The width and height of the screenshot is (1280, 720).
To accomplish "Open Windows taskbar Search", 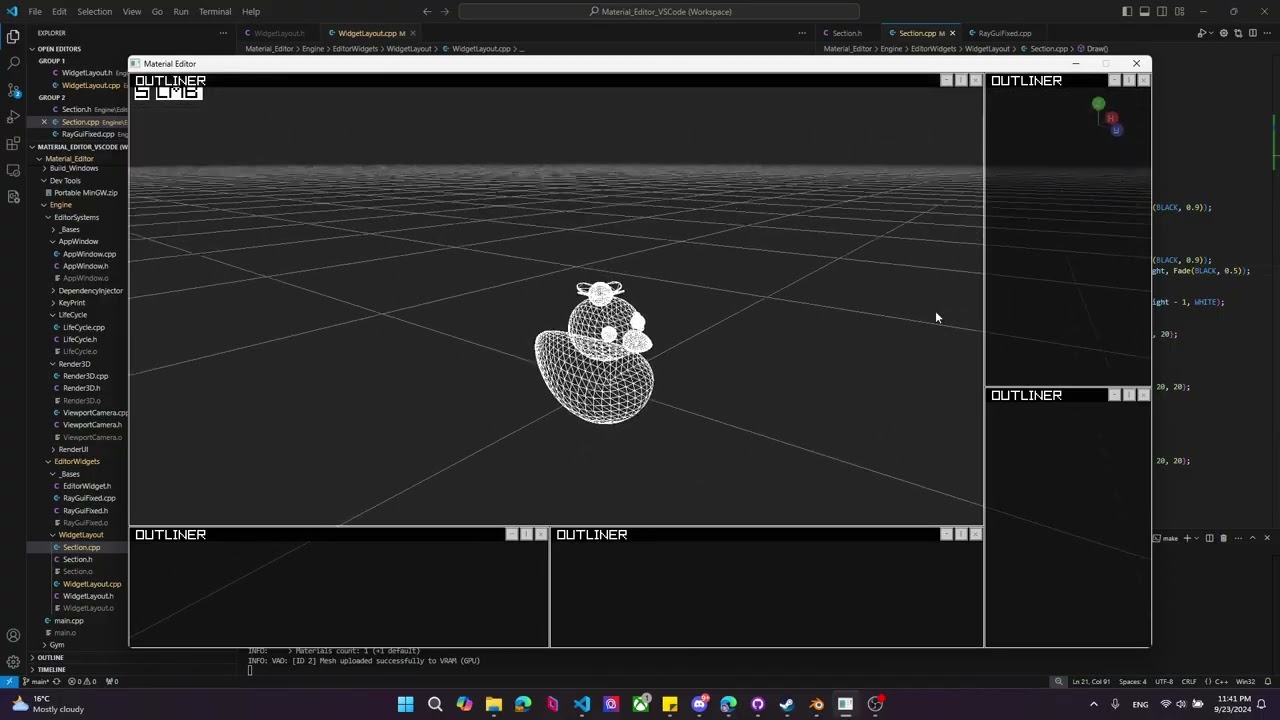I will coord(435,704).
